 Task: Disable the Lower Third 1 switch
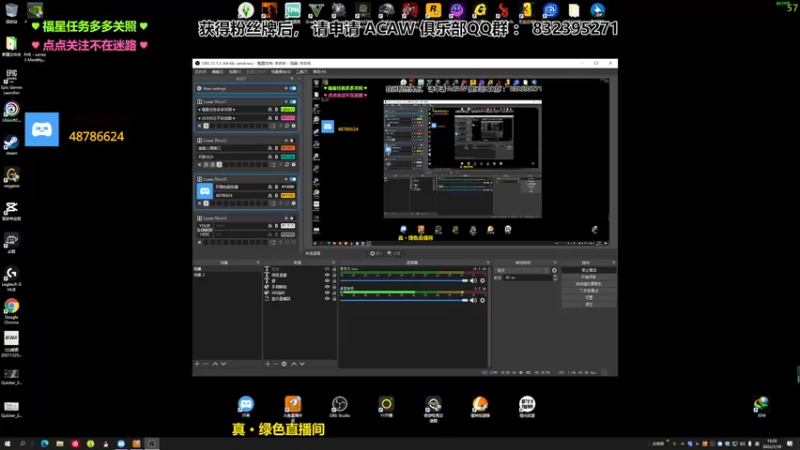(x=293, y=102)
